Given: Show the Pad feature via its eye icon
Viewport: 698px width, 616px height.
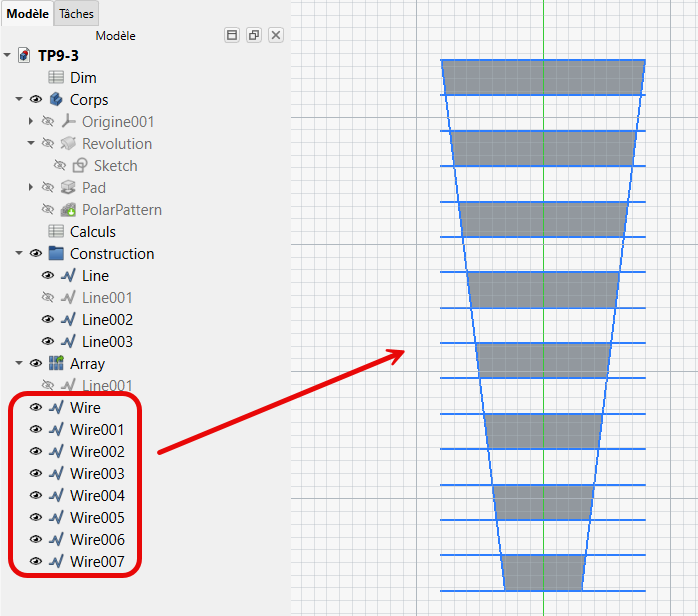Looking at the screenshot, I should 48,188.
